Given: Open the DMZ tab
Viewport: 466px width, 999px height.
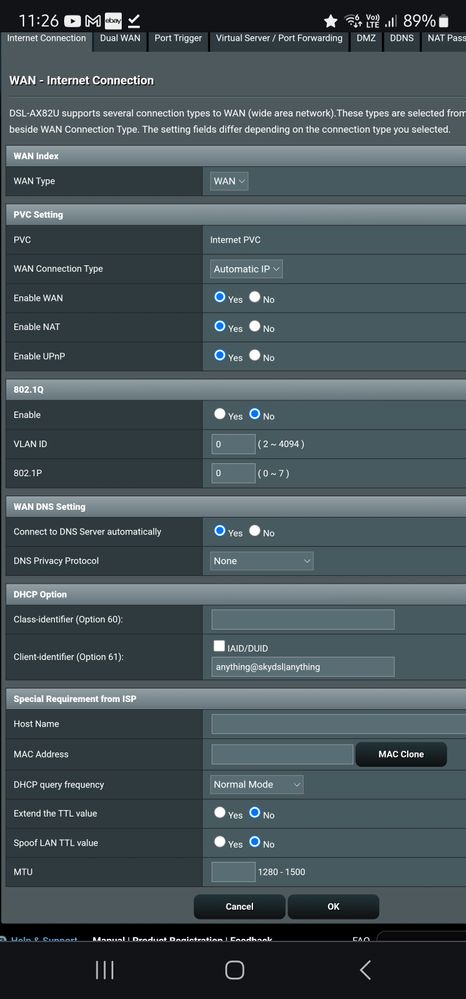Looking at the screenshot, I should pos(366,39).
